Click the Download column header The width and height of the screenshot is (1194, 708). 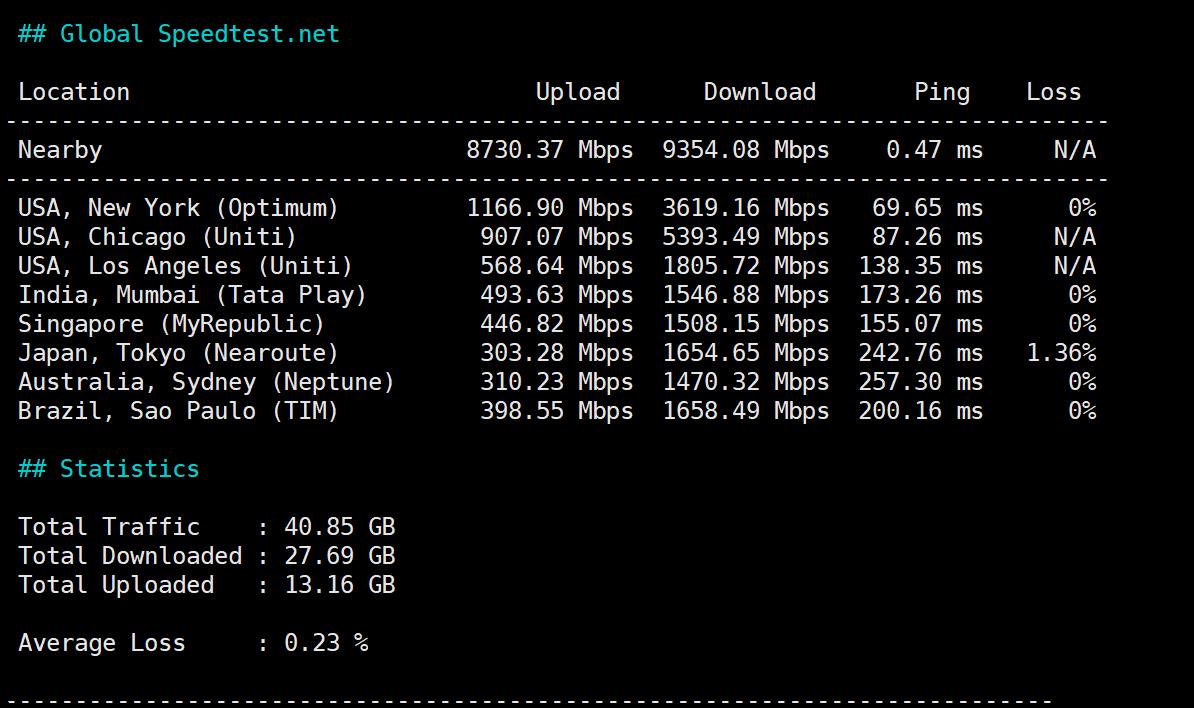[759, 92]
